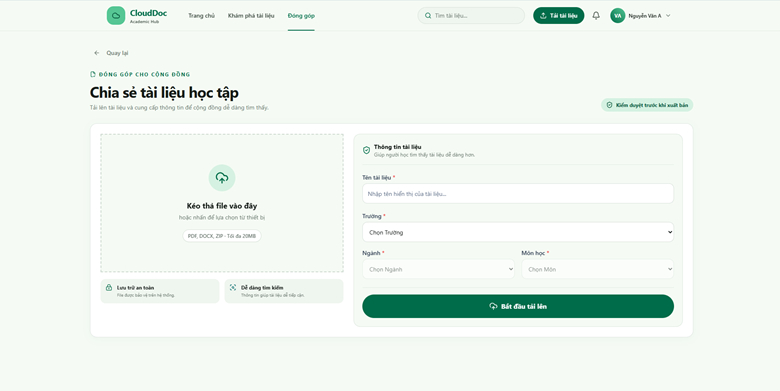The image size is (780, 391).
Task: Click the CloudDoc cloud logo icon
Action: 115,15
